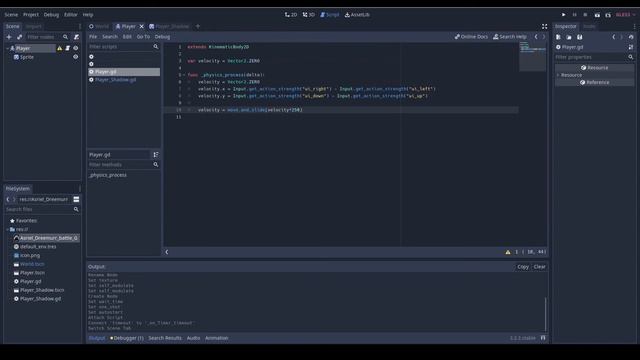
Task: Create new resource in Inspector
Action: (558, 37)
